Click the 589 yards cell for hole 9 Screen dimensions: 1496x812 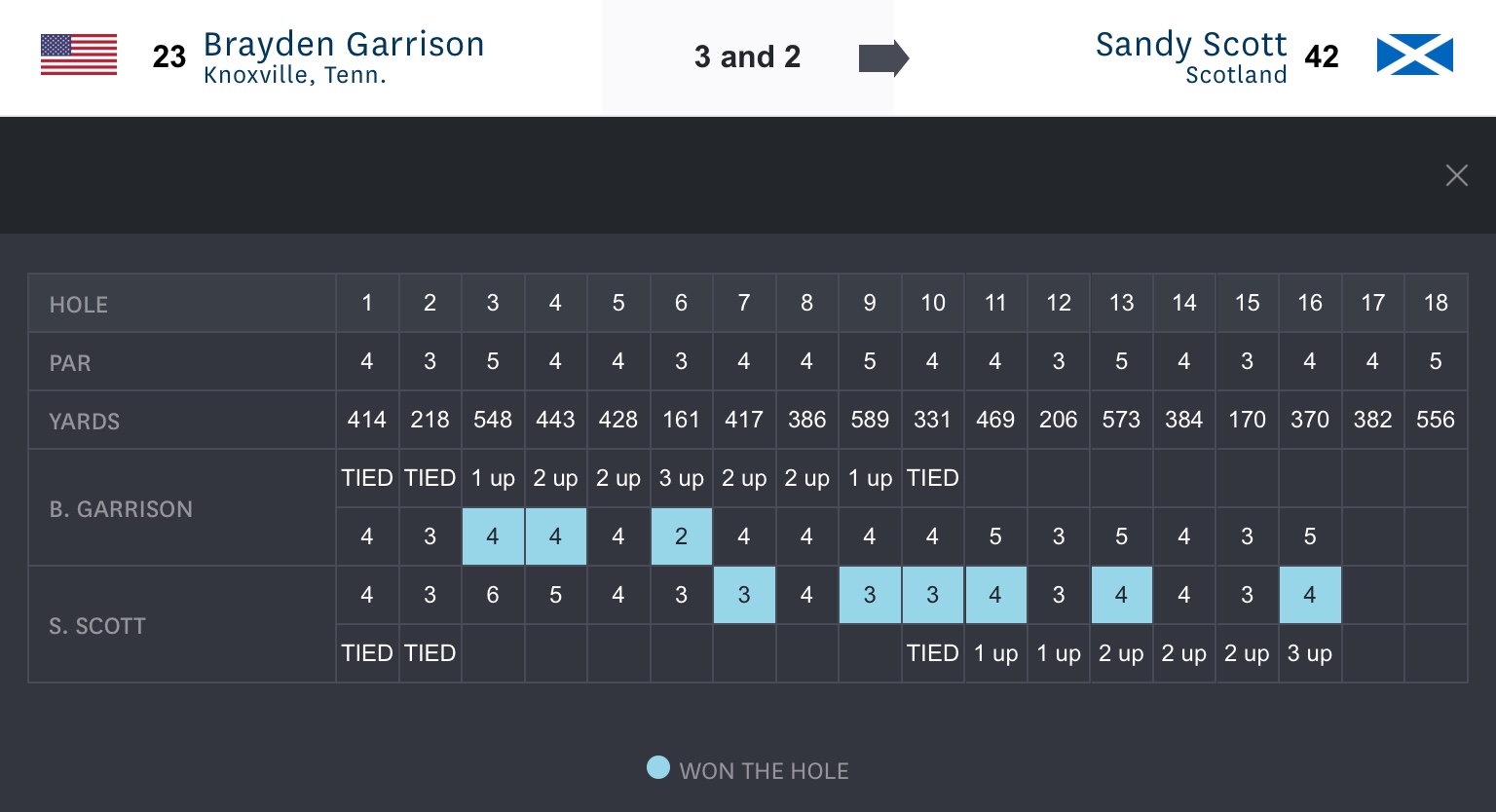click(869, 420)
